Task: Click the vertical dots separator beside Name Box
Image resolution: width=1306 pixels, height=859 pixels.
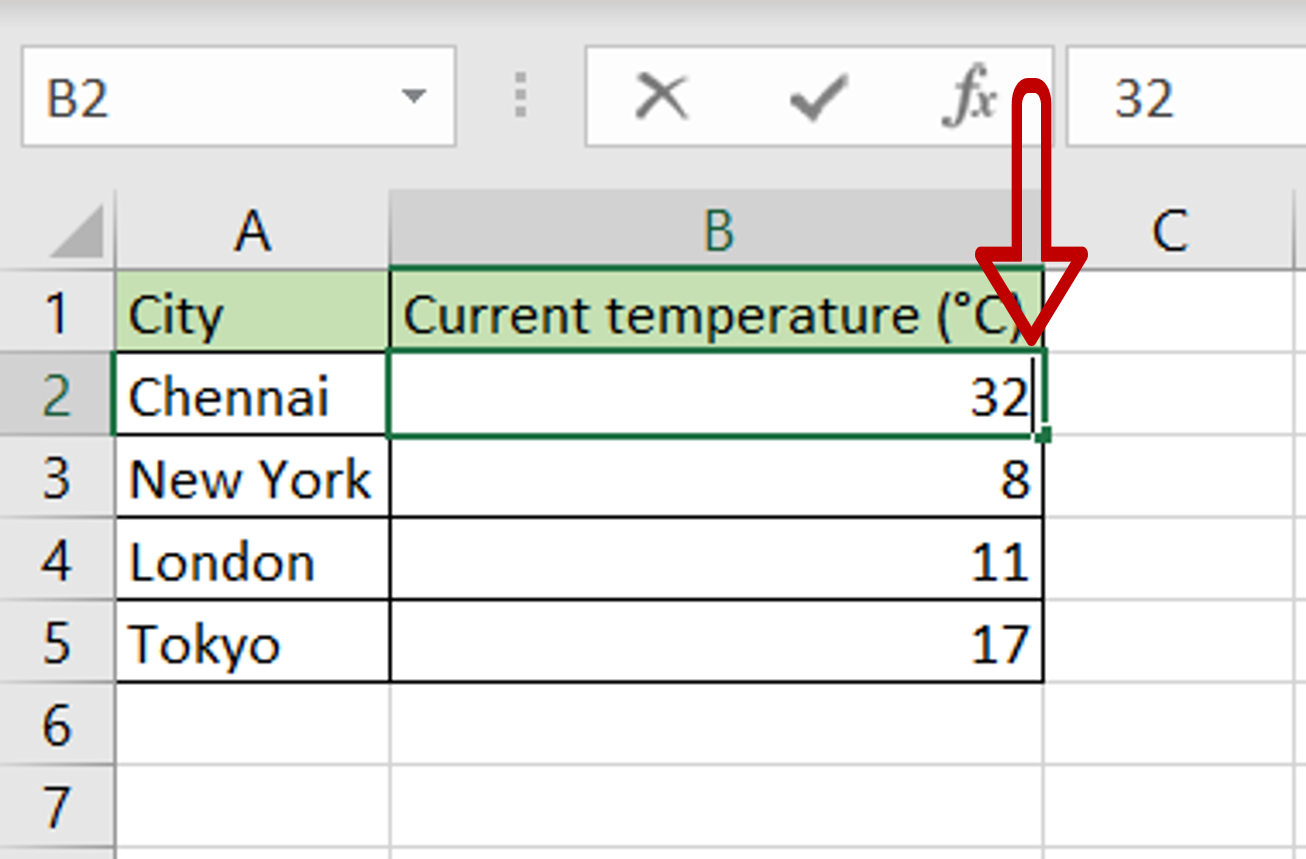Action: (519, 96)
